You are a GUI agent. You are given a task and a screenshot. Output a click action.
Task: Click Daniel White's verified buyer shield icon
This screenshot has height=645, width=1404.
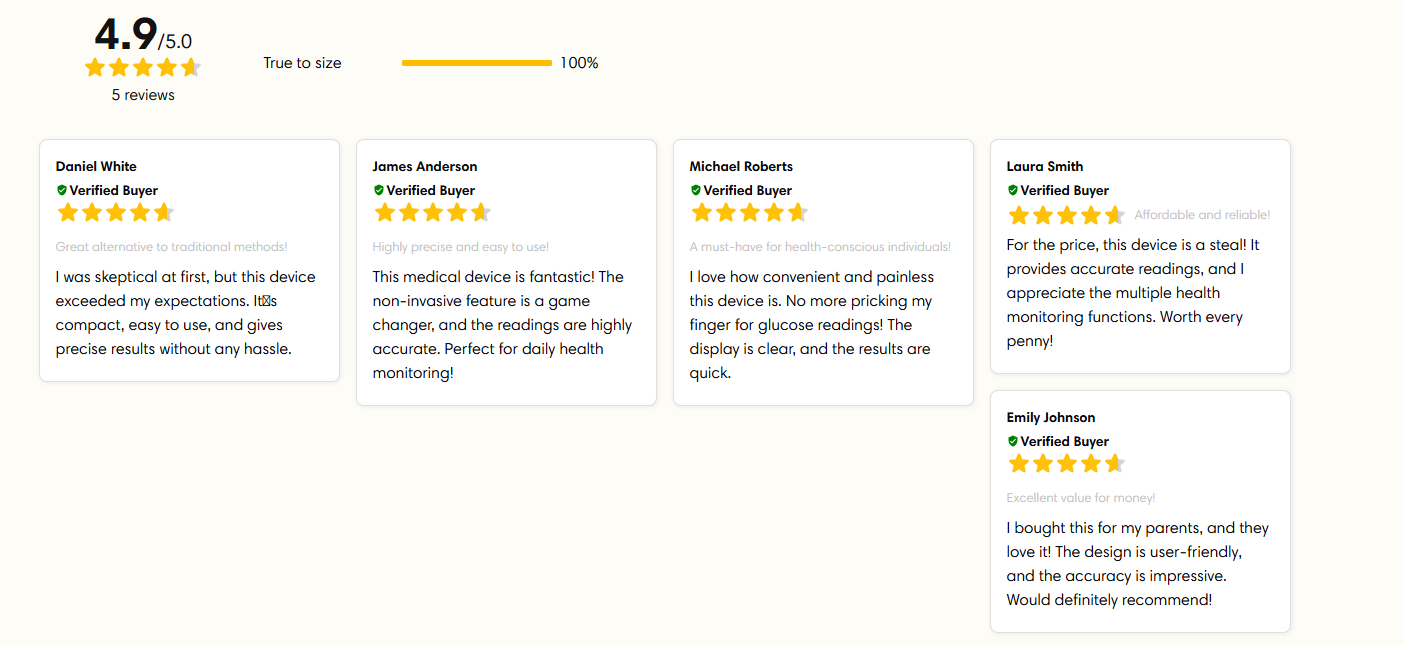(x=62, y=190)
